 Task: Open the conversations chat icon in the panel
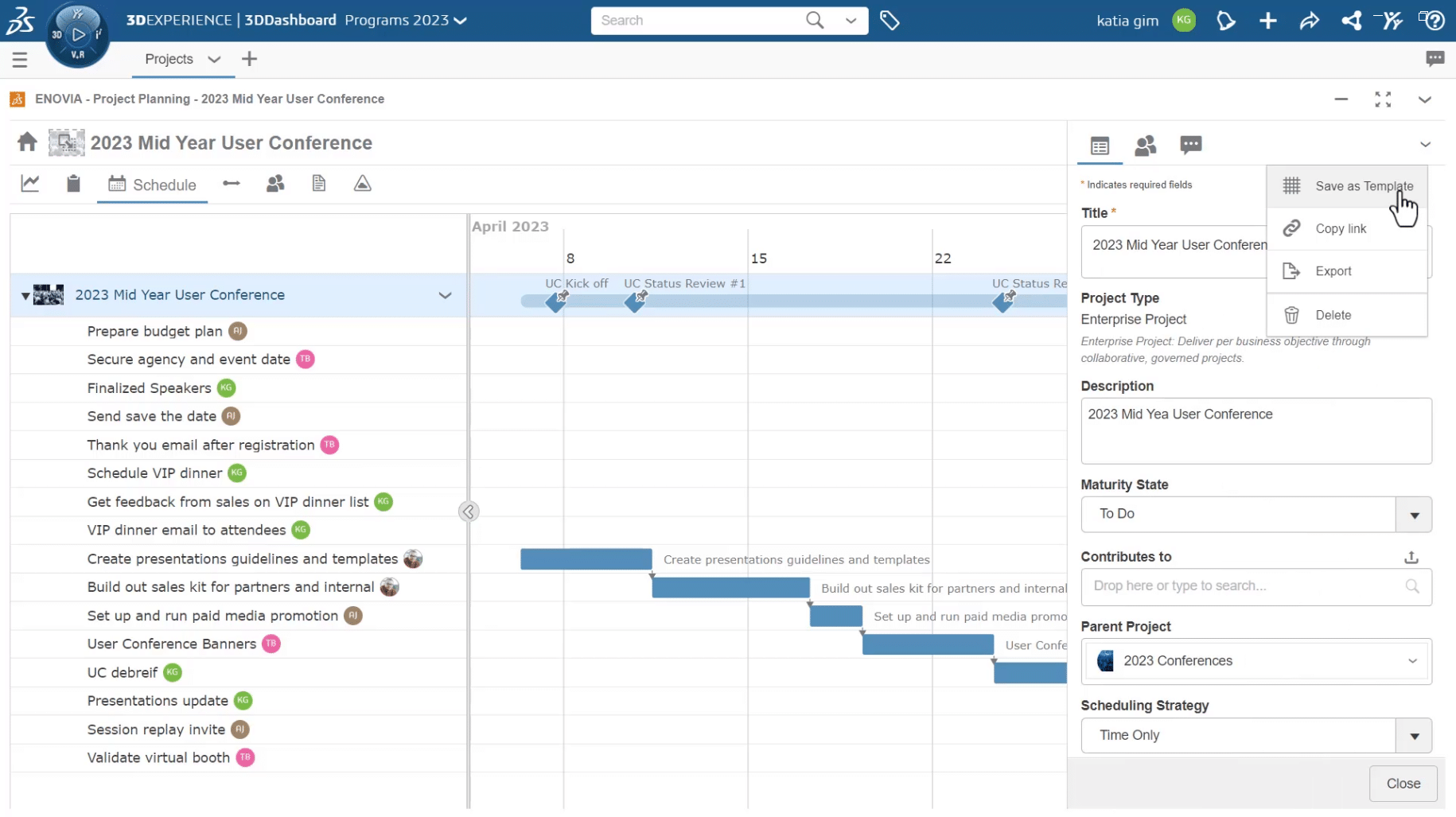coord(1191,146)
